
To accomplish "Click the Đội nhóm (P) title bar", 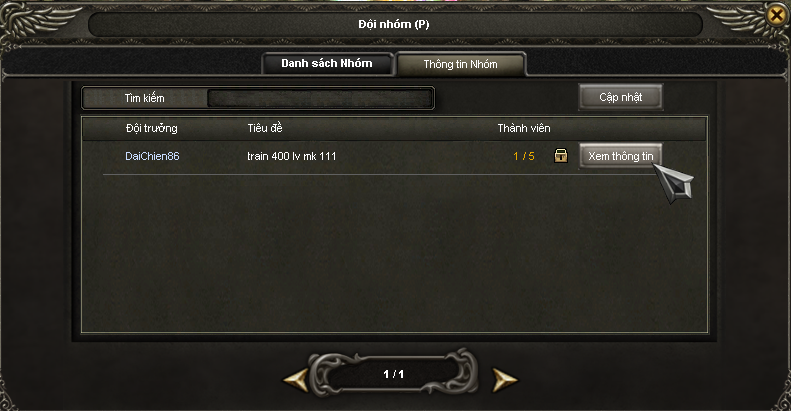I will pos(394,24).
